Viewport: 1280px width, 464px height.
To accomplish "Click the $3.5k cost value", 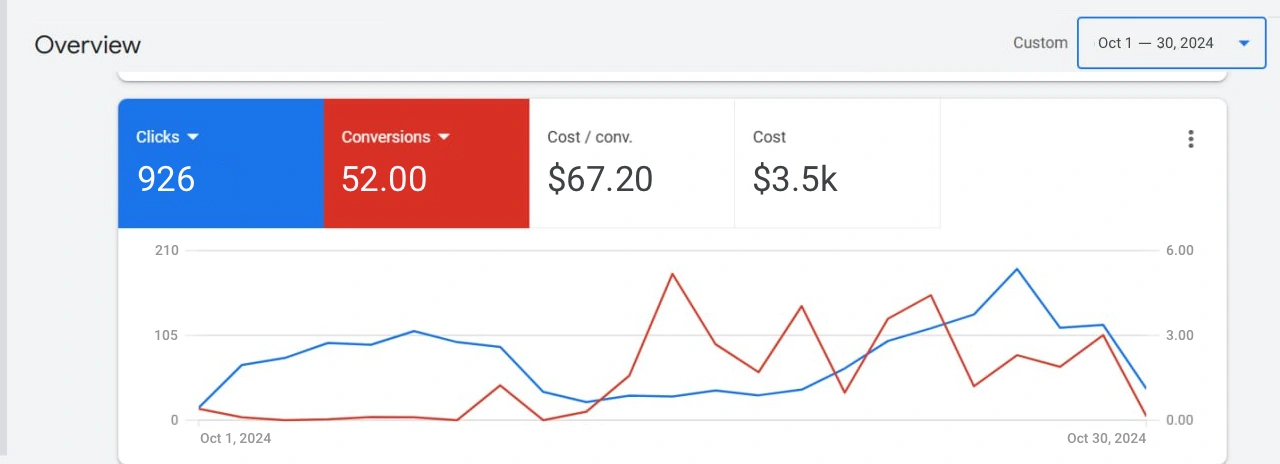I will coord(795,179).
